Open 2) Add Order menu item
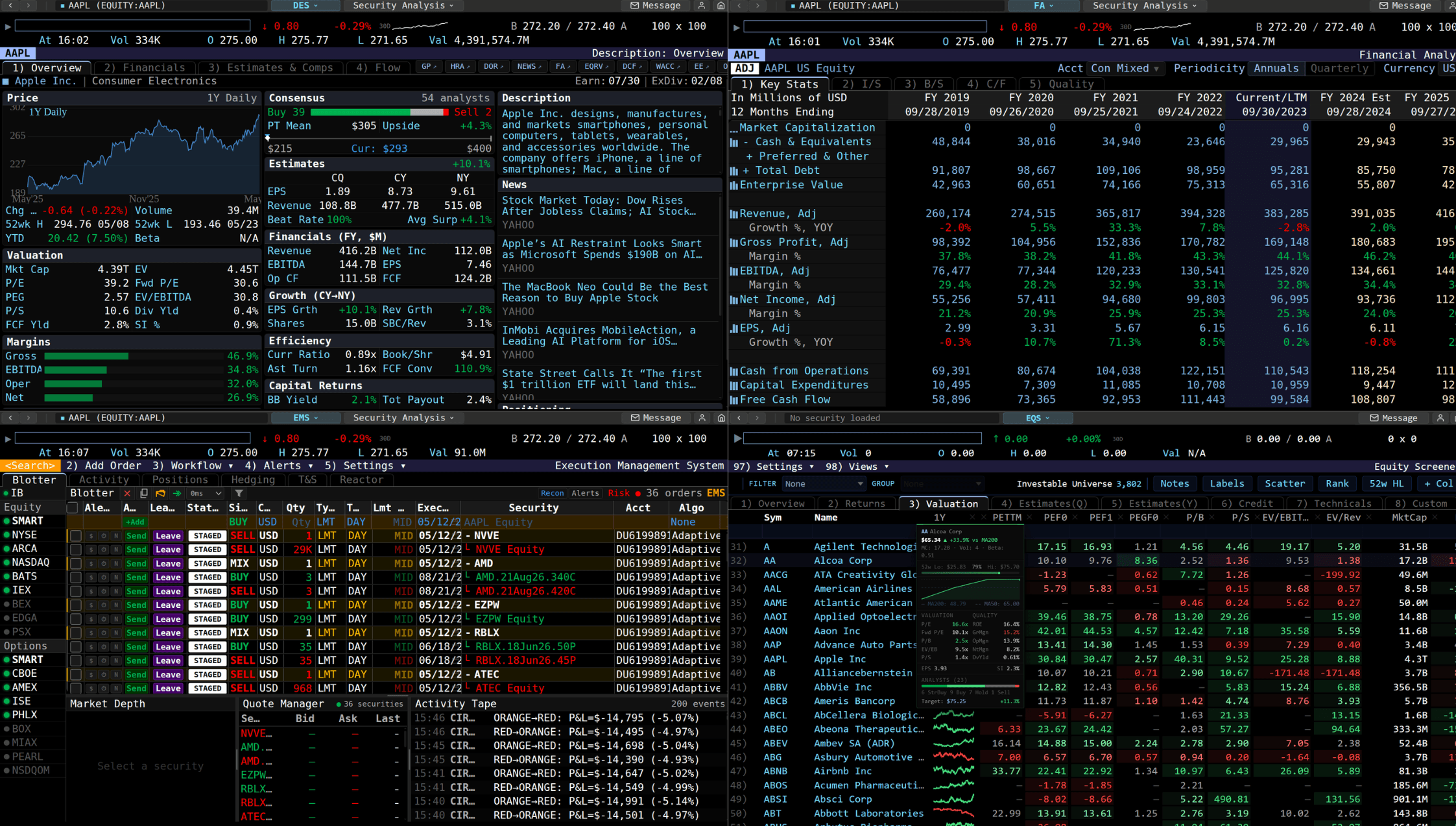Viewport: 1456px width, 826px height. point(104,466)
